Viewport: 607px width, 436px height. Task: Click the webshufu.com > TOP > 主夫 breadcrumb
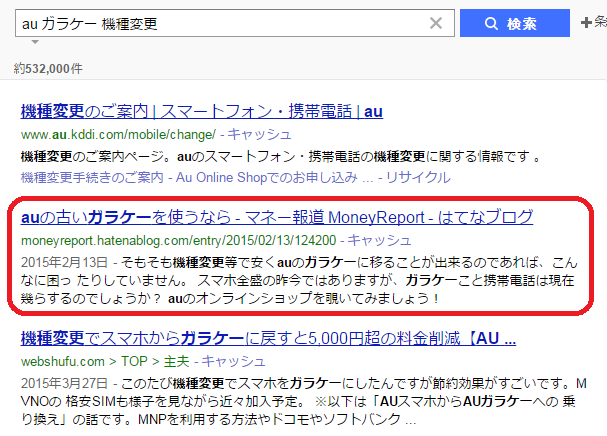pos(105,361)
